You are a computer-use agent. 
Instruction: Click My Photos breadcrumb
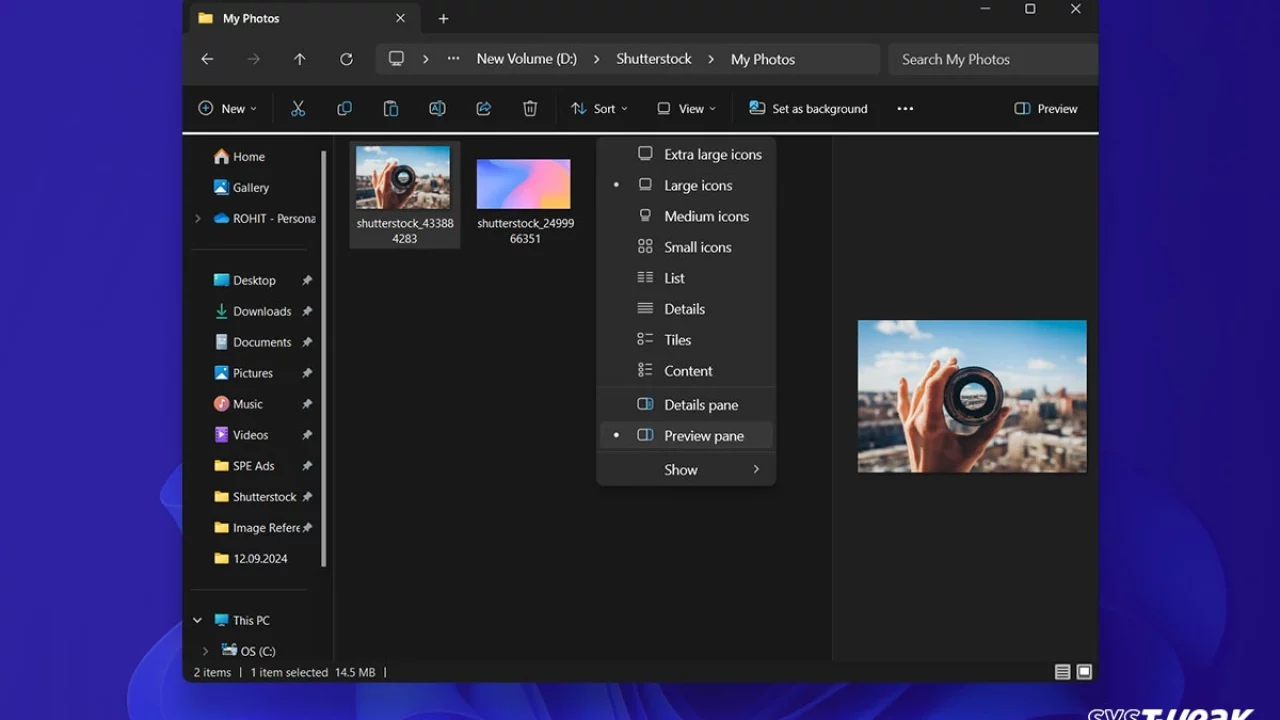point(763,59)
